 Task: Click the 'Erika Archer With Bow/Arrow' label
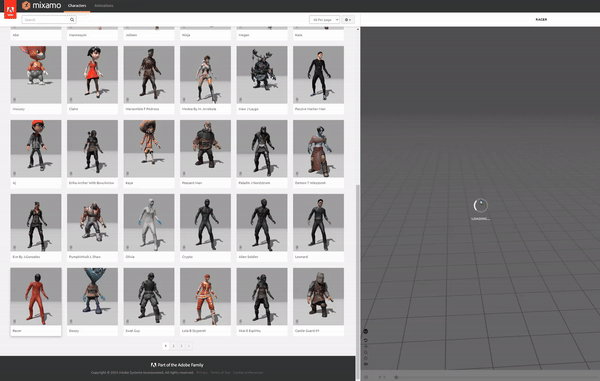91,183
